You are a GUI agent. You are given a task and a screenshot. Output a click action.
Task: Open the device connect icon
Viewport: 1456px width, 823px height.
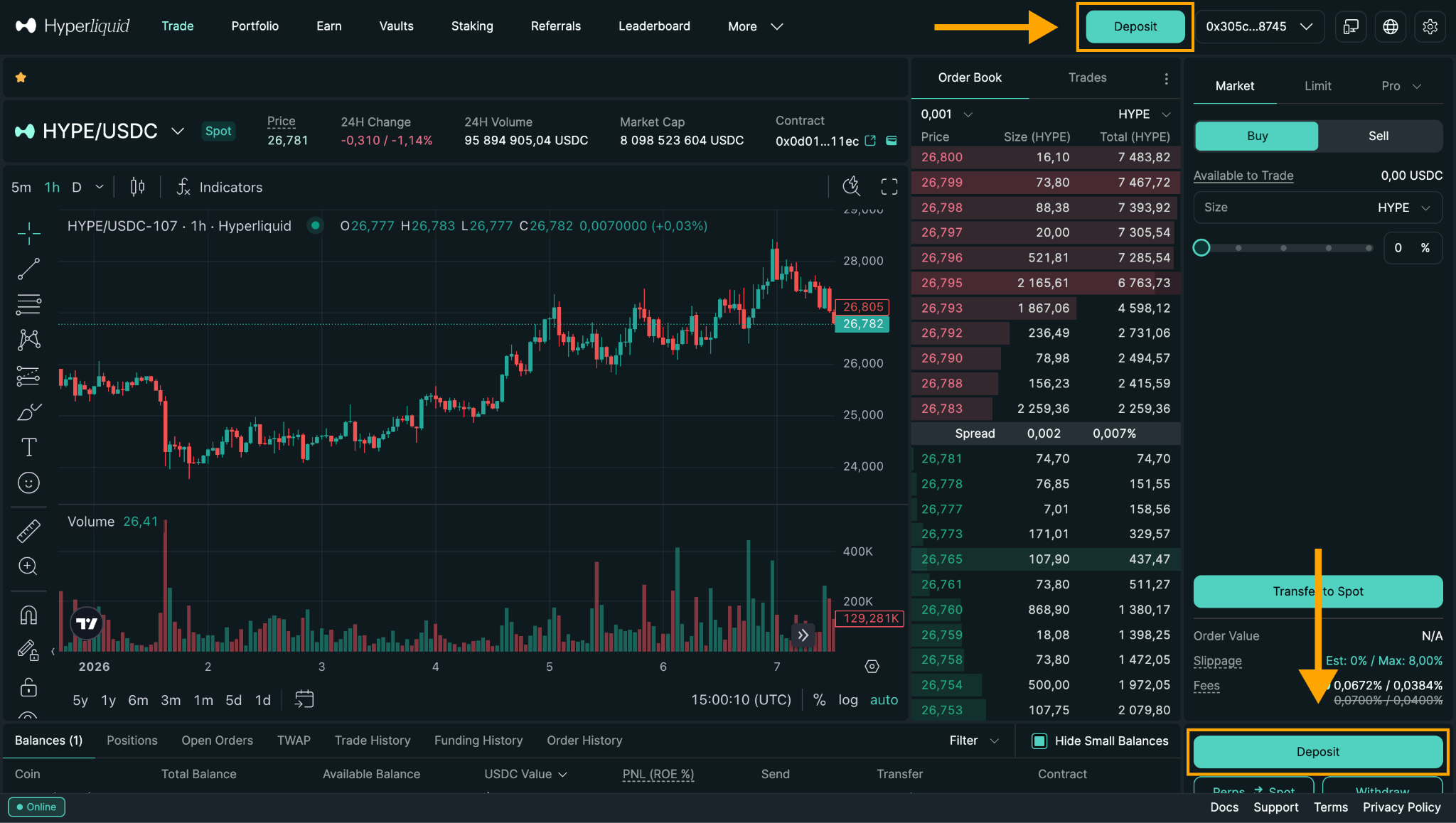pos(1351,27)
